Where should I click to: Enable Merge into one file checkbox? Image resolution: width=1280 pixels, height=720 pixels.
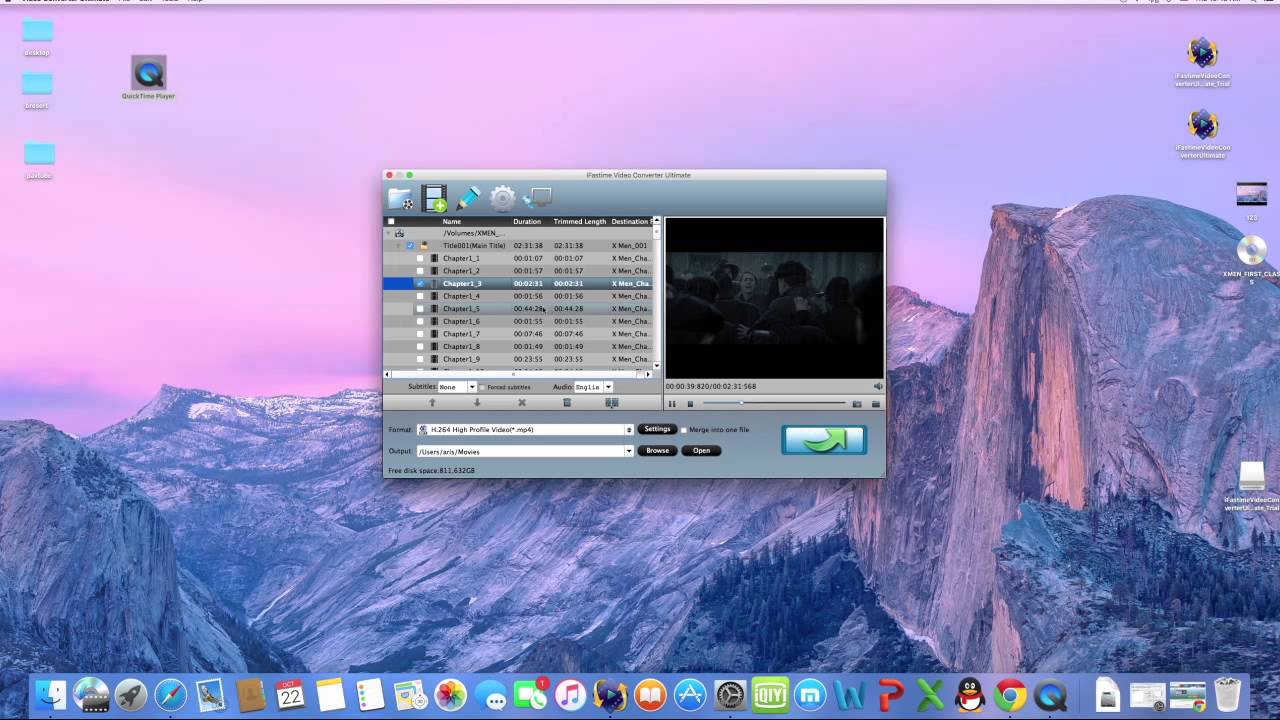click(x=683, y=430)
